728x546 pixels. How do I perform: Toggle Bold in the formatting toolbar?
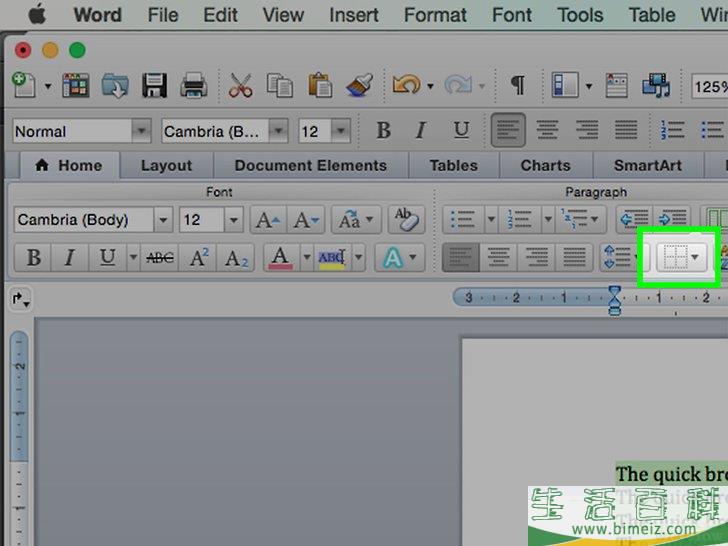coord(383,130)
